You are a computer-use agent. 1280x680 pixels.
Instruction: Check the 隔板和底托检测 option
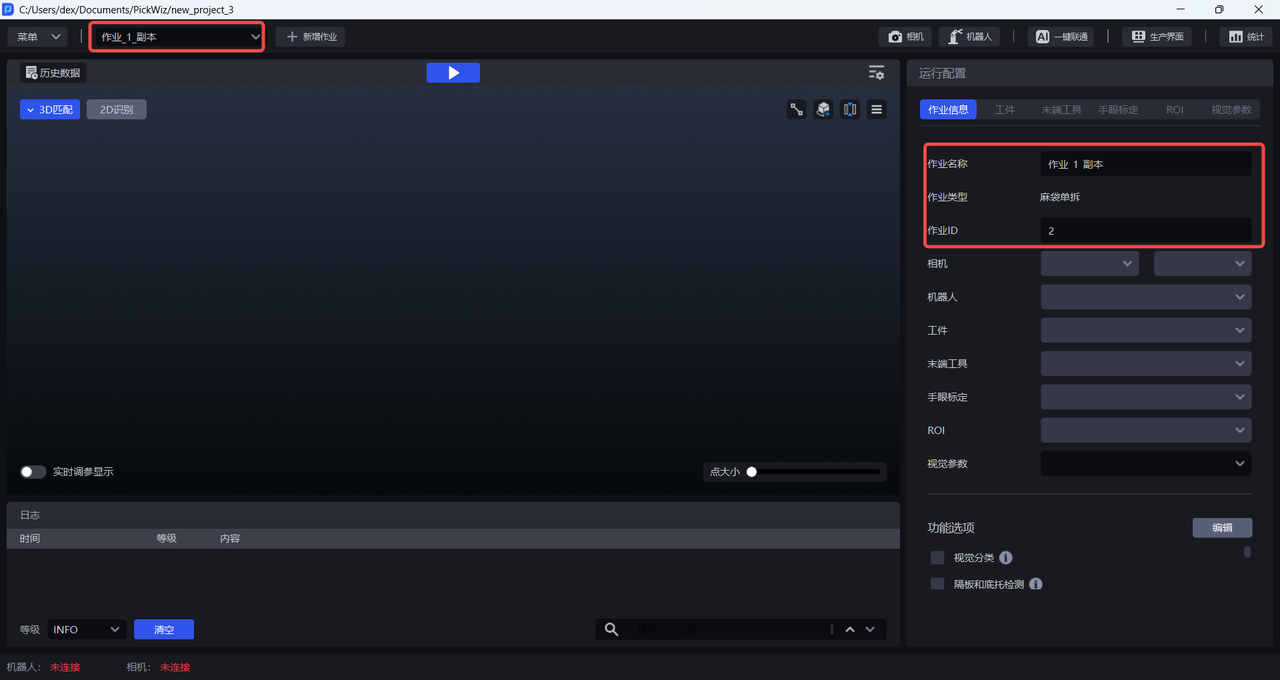click(937, 584)
